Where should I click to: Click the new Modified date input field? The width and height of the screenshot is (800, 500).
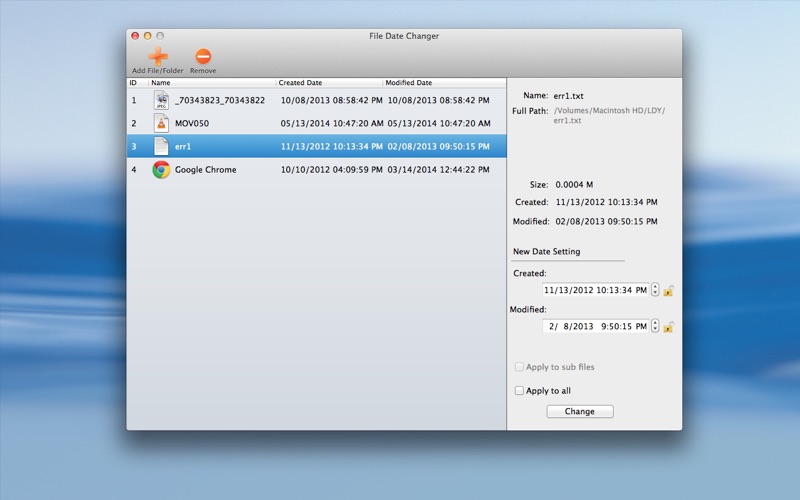595,326
